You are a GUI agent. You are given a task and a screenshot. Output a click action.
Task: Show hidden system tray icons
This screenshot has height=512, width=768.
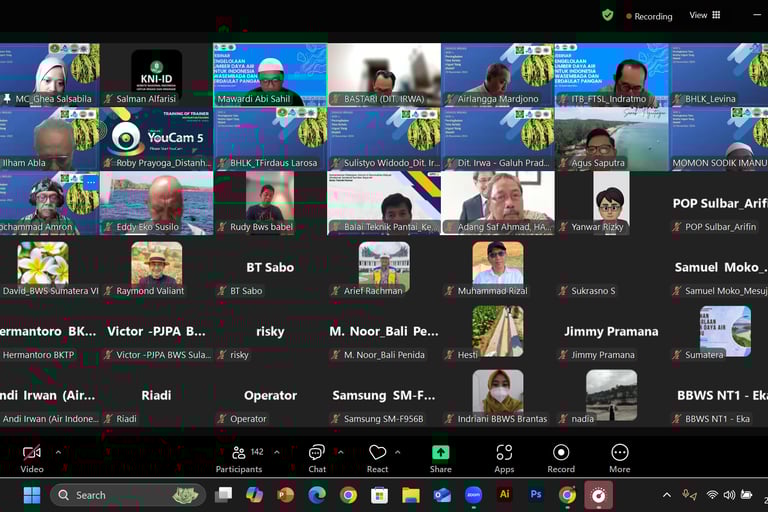pos(667,495)
